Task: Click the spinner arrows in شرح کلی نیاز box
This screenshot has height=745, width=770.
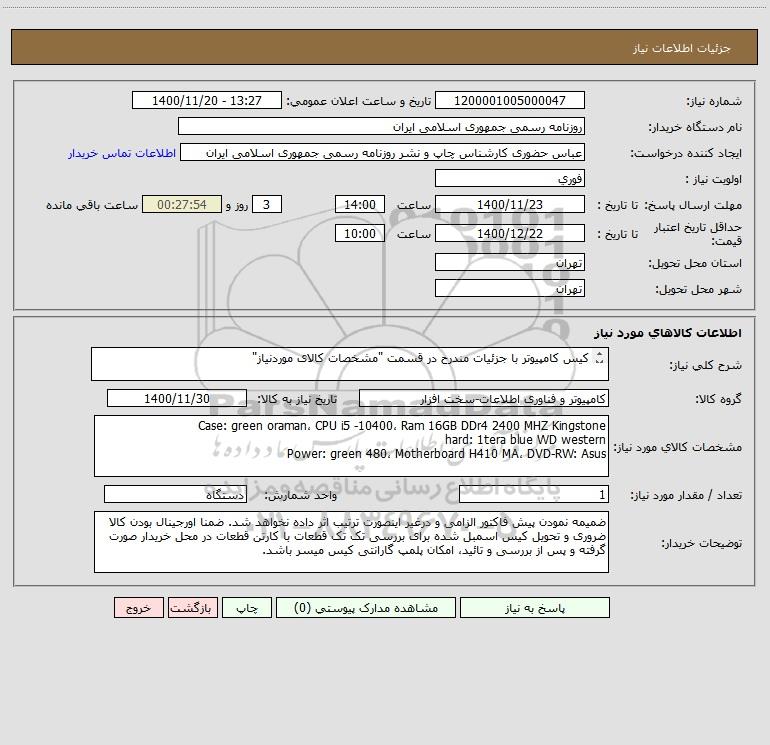Action: [599, 359]
